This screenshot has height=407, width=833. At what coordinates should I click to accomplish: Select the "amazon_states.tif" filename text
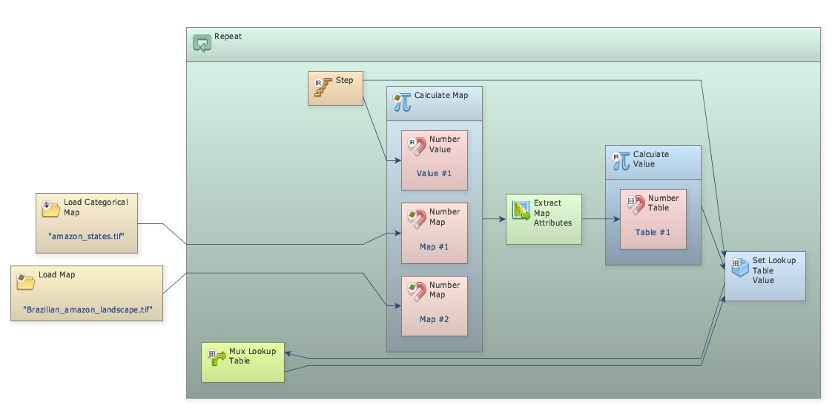click(87, 236)
